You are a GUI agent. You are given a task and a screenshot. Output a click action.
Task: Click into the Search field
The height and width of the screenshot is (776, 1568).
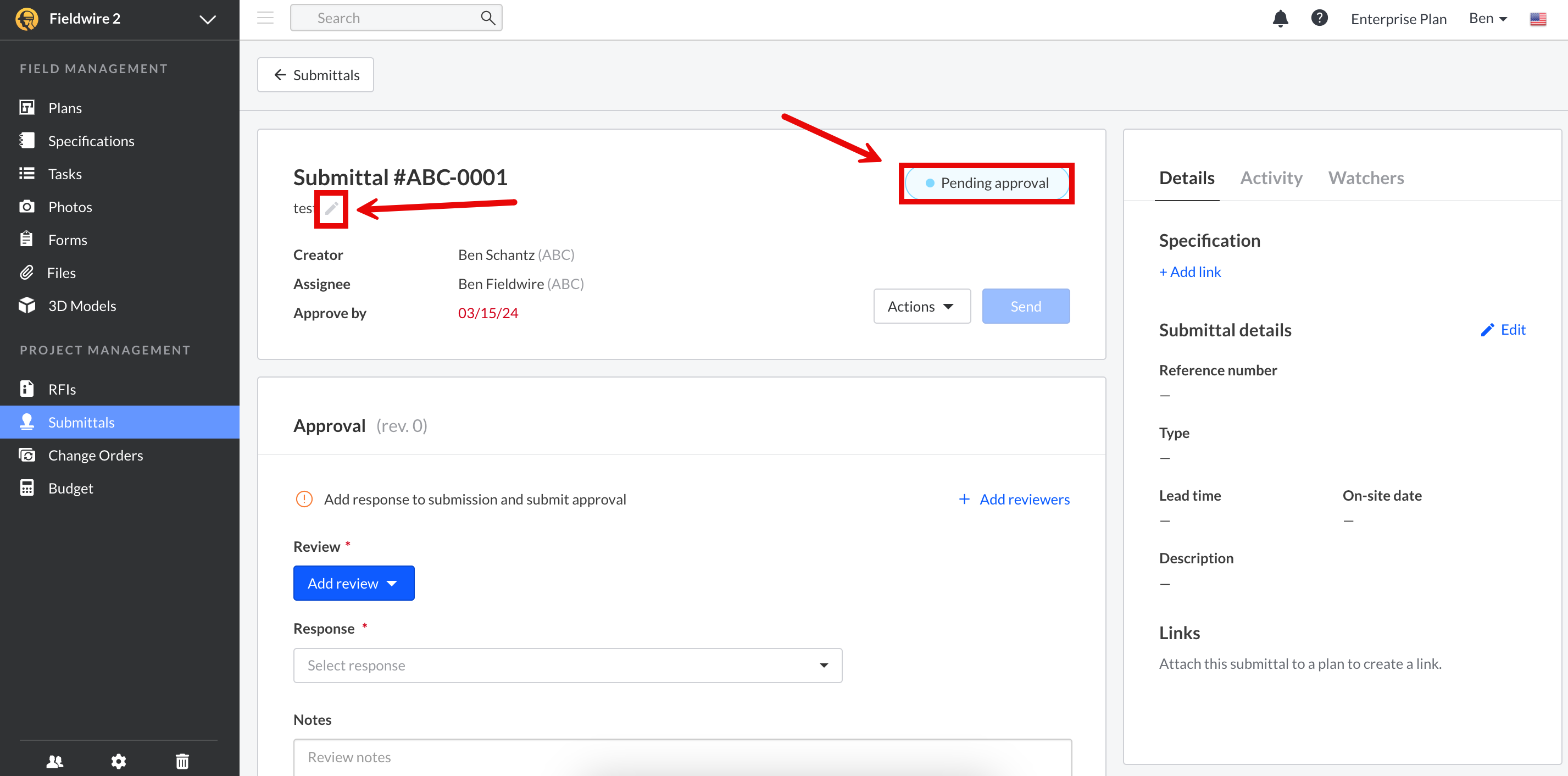[x=396, y=18]
